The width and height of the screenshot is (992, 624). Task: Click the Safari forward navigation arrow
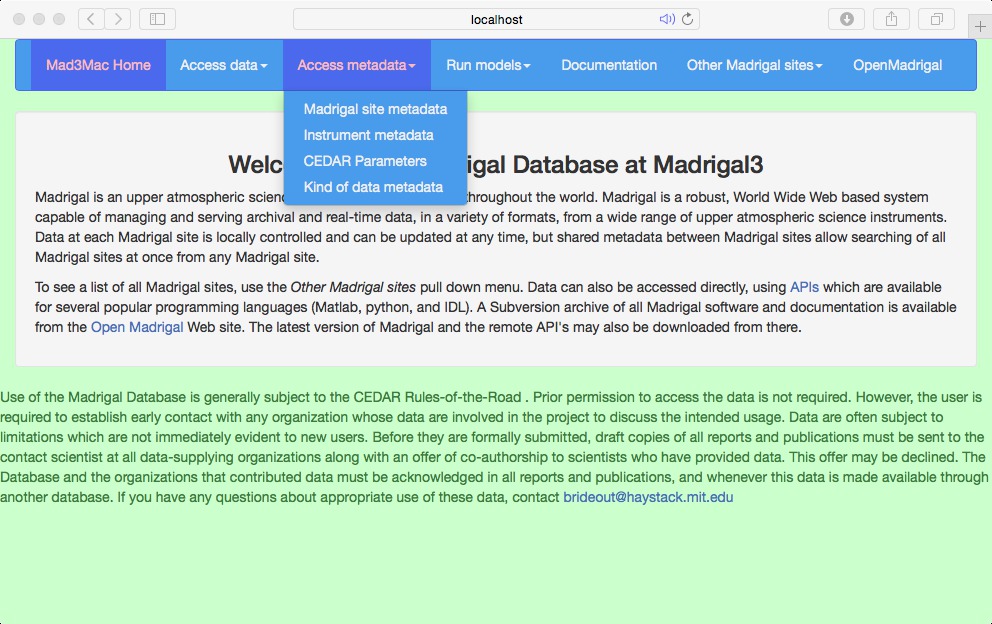point(117,19)
